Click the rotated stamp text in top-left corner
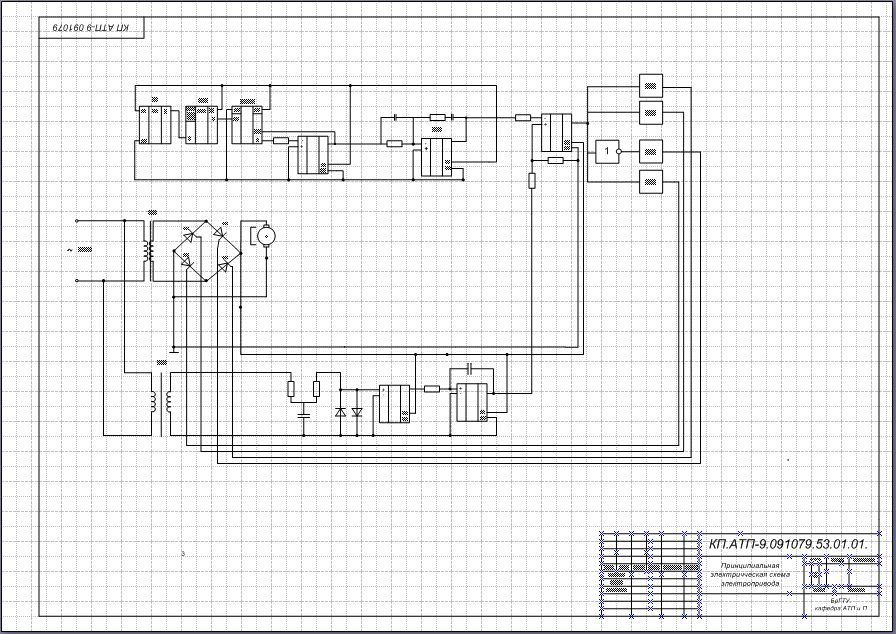This screenshot has width=896, height=634. (91, 27)
